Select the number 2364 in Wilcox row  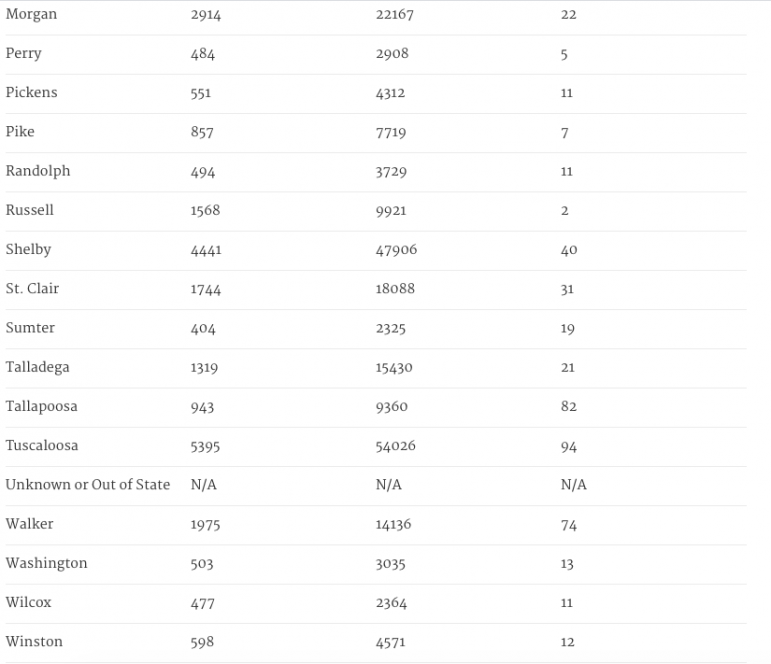pos(392,603)
